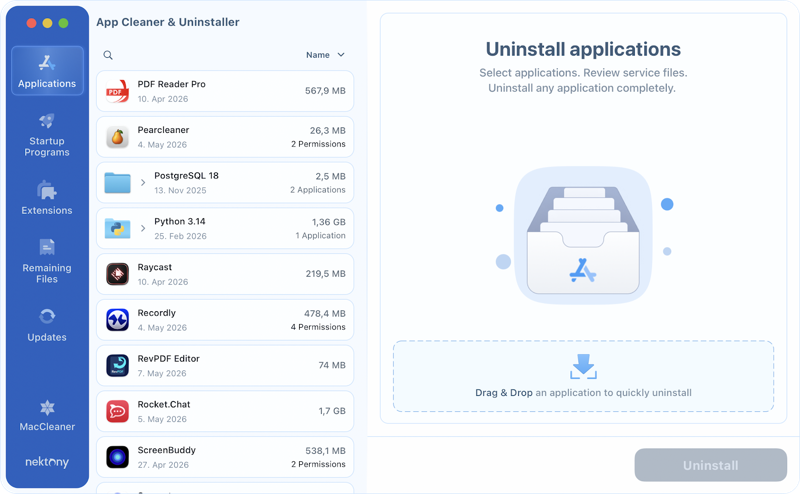Click the Uninstall button

pos(711,465)
